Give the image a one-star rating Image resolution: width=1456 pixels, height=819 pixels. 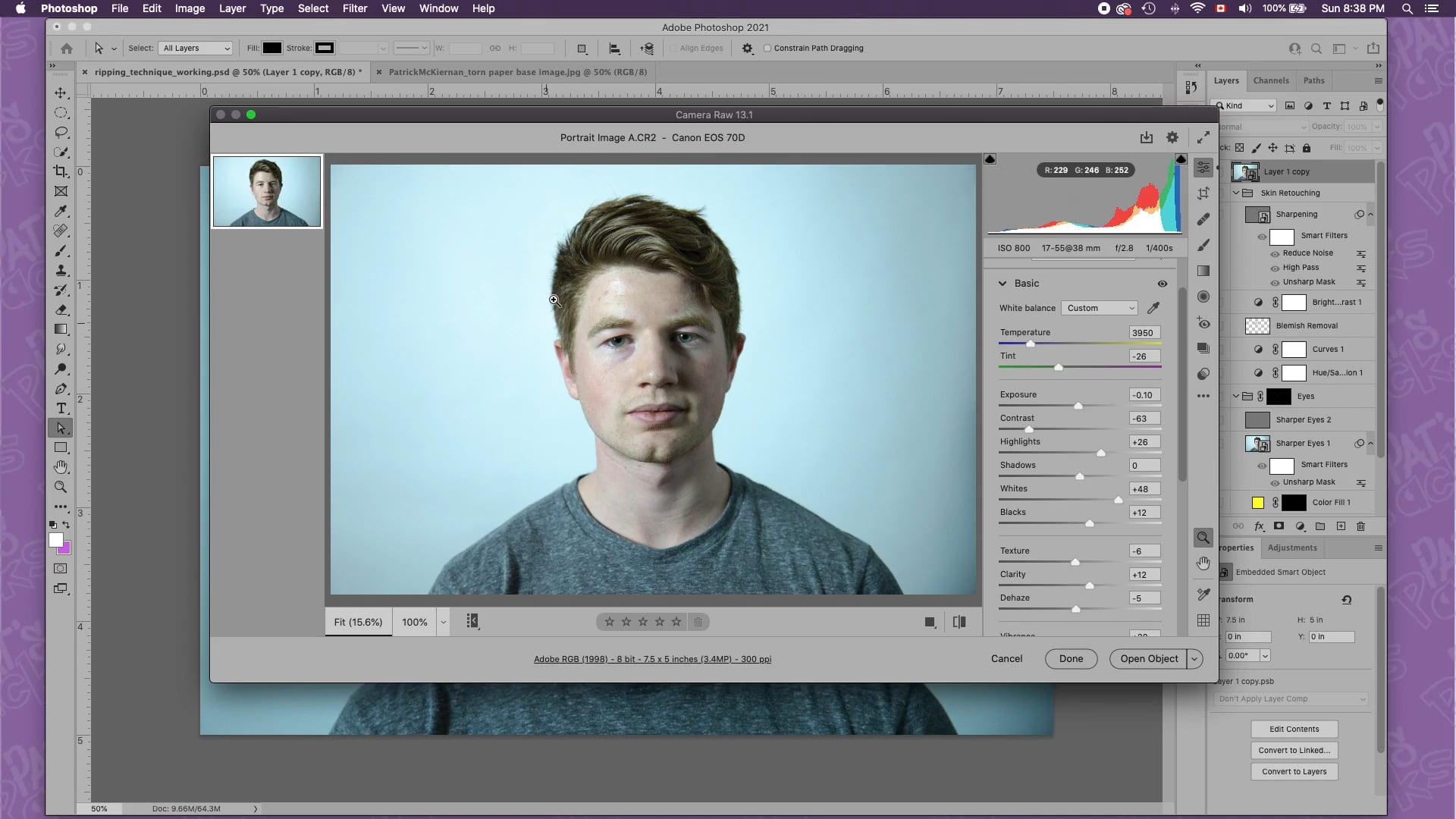coord(610,622)
